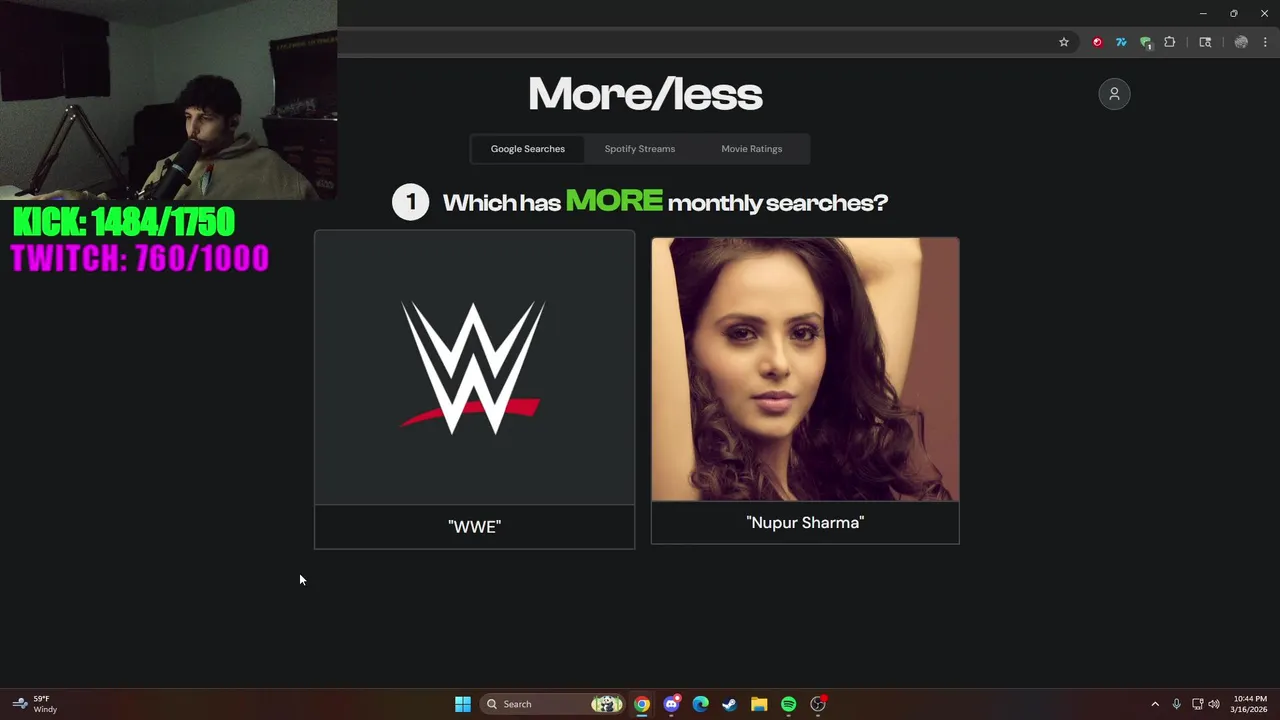The image size is (1280, 720).
Task: Open File Explorer from the taskbar
Action: point(759,704)
